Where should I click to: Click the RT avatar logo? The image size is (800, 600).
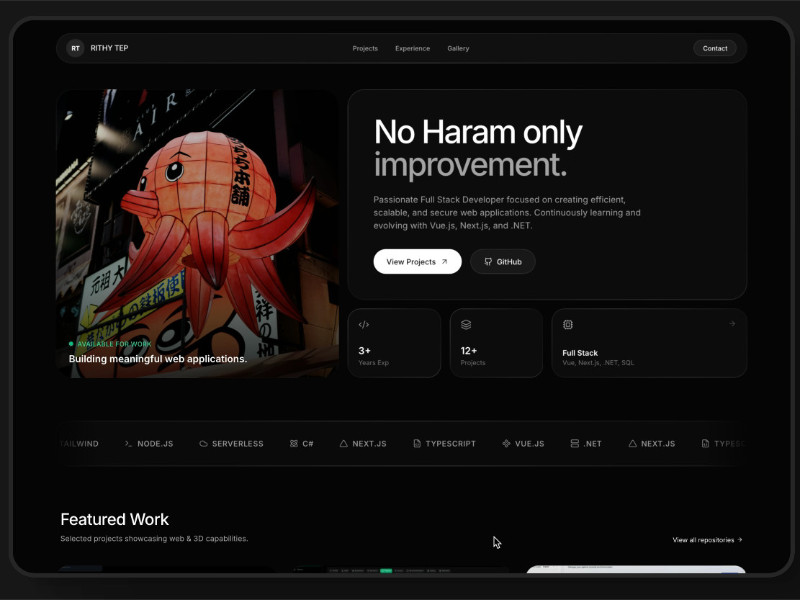coord(75,48)
